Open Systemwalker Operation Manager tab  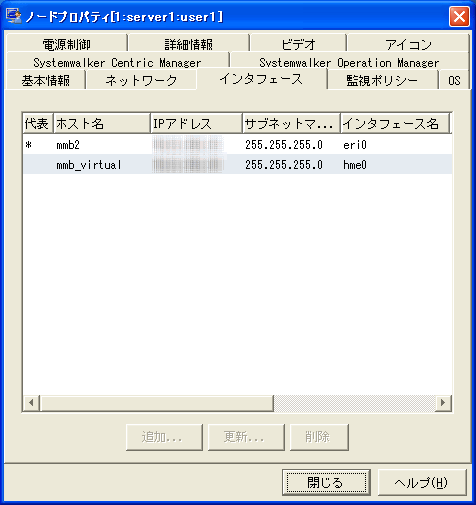[349, 62]
